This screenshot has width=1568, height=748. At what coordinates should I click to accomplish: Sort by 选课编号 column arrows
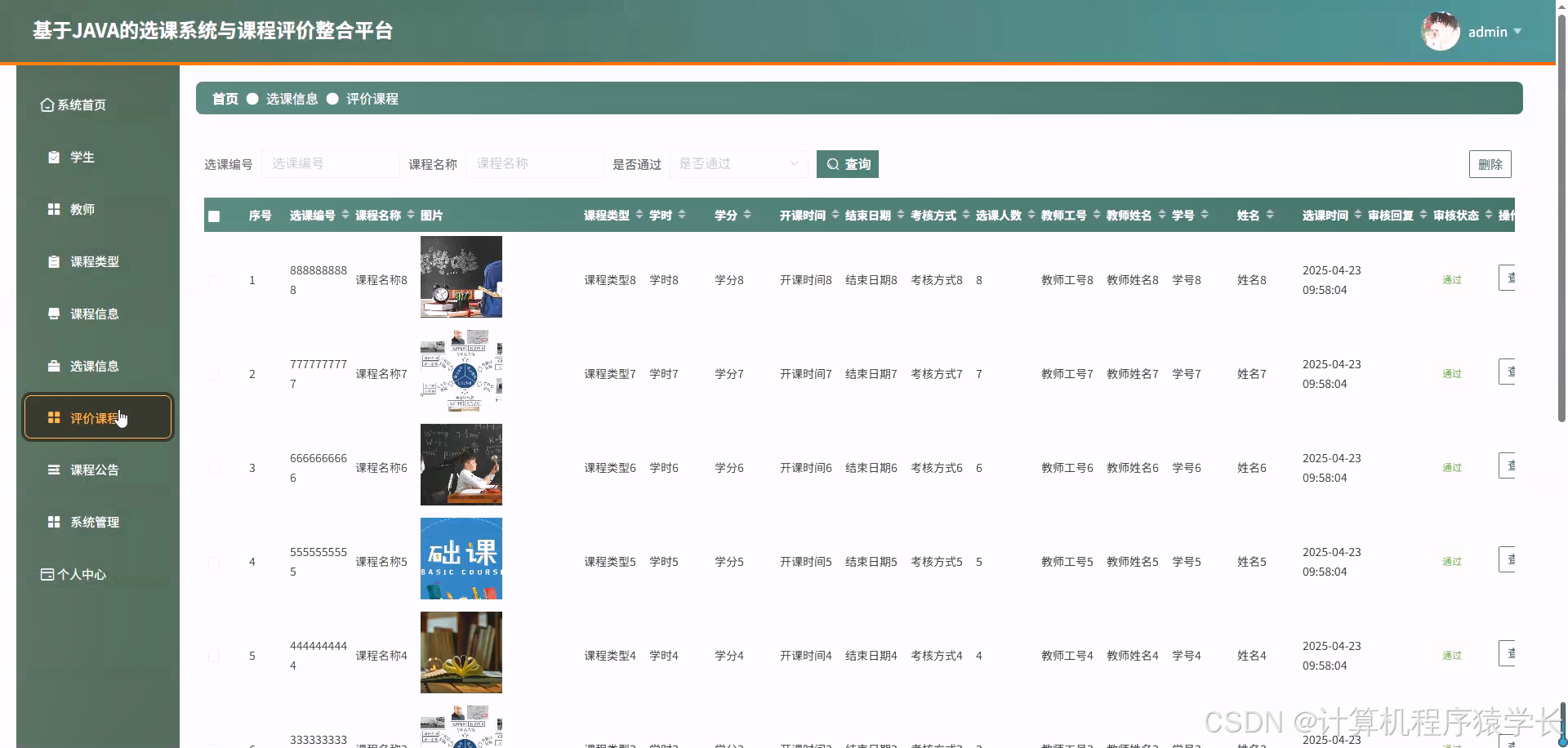coord(345,215)
